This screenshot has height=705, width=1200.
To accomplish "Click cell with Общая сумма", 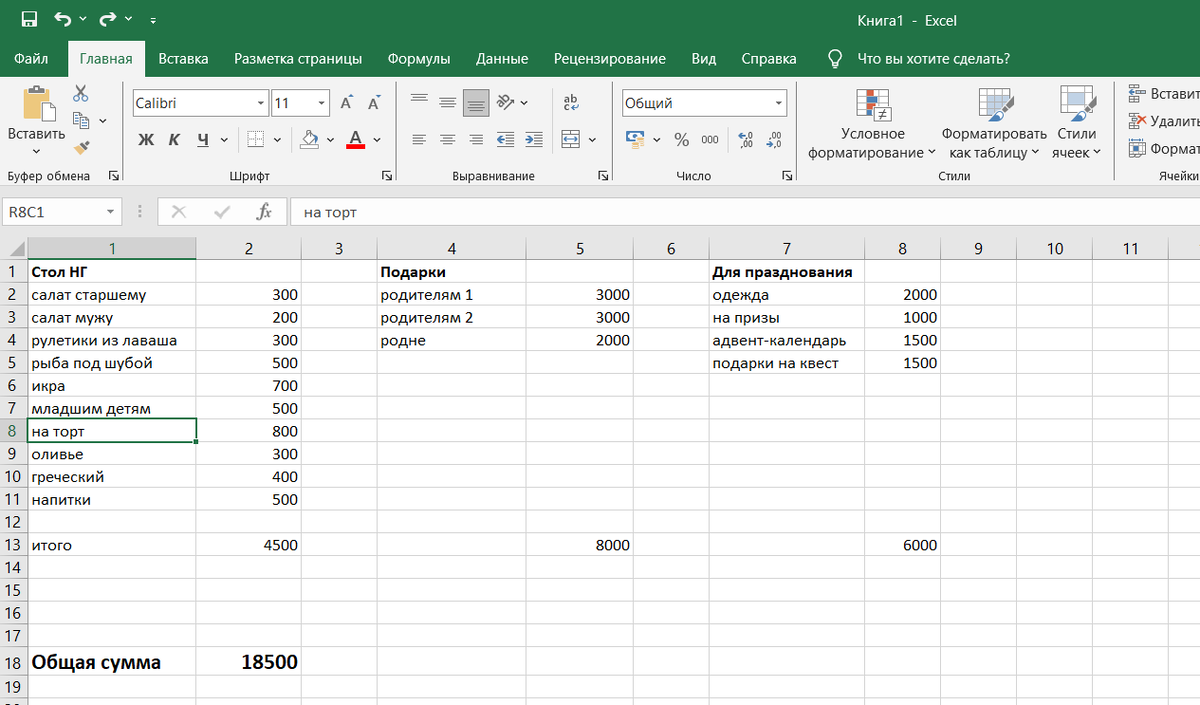I will click(112, 661).
